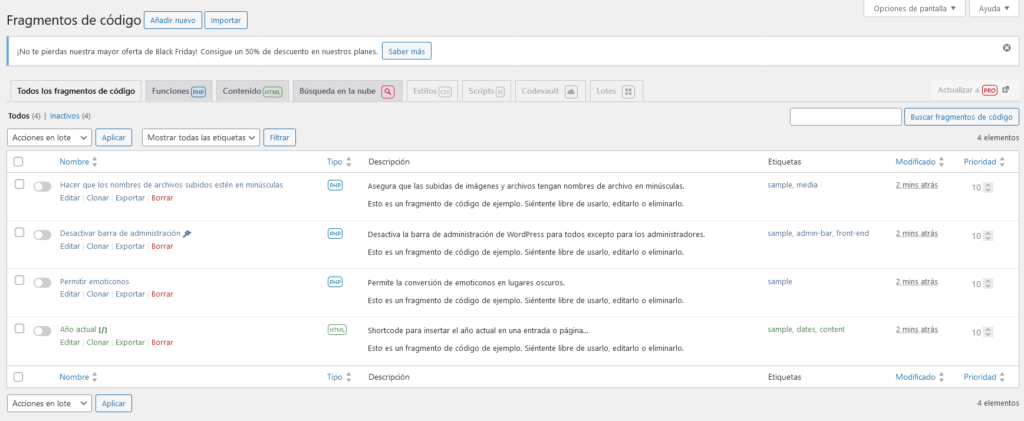Click the top Aplicar button
The image size is (1024, 421).
(x=114, y=138)
